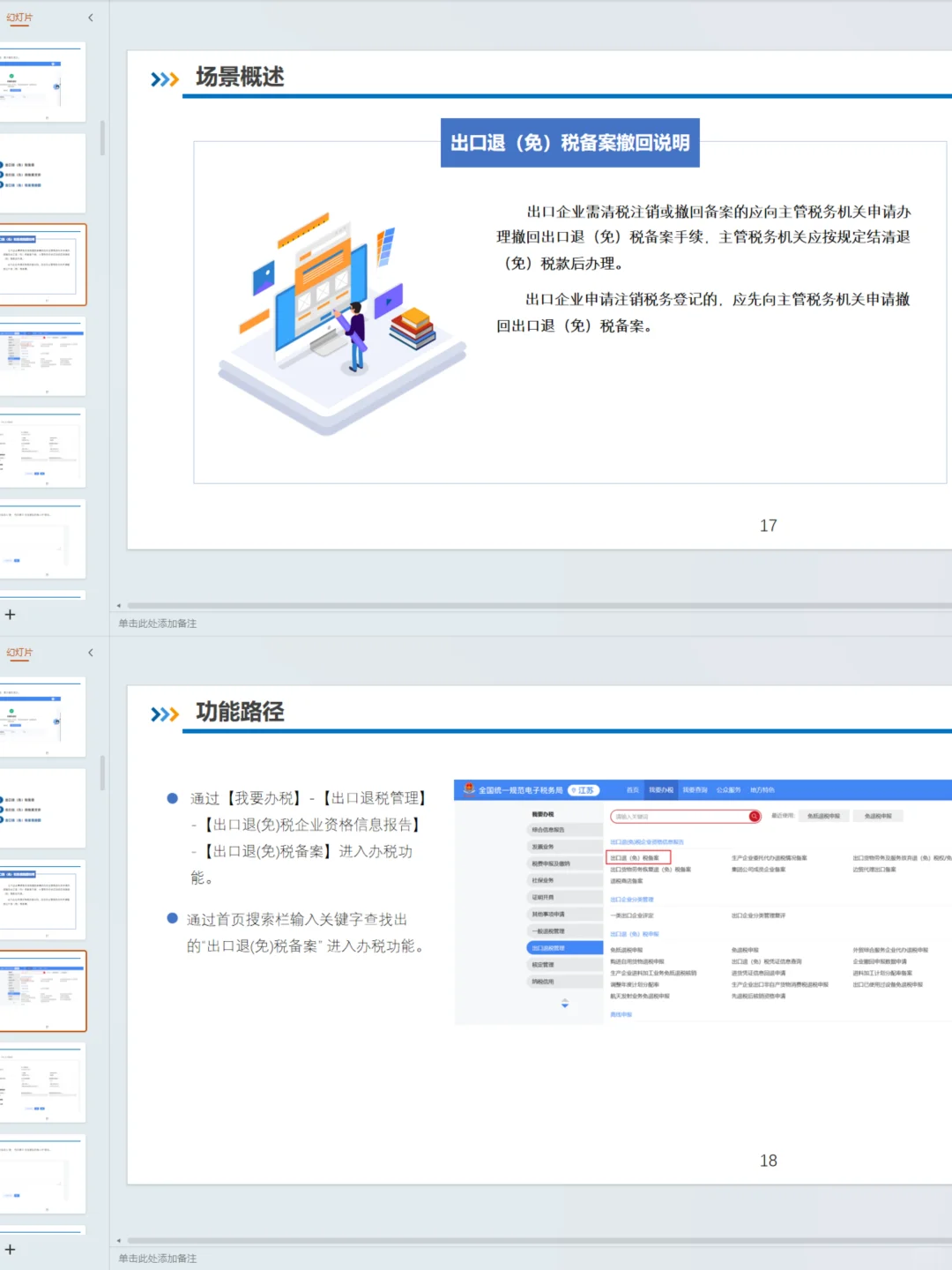
Task: Click the national e-tax bureau emblem logo
Action: pos(467,789)
